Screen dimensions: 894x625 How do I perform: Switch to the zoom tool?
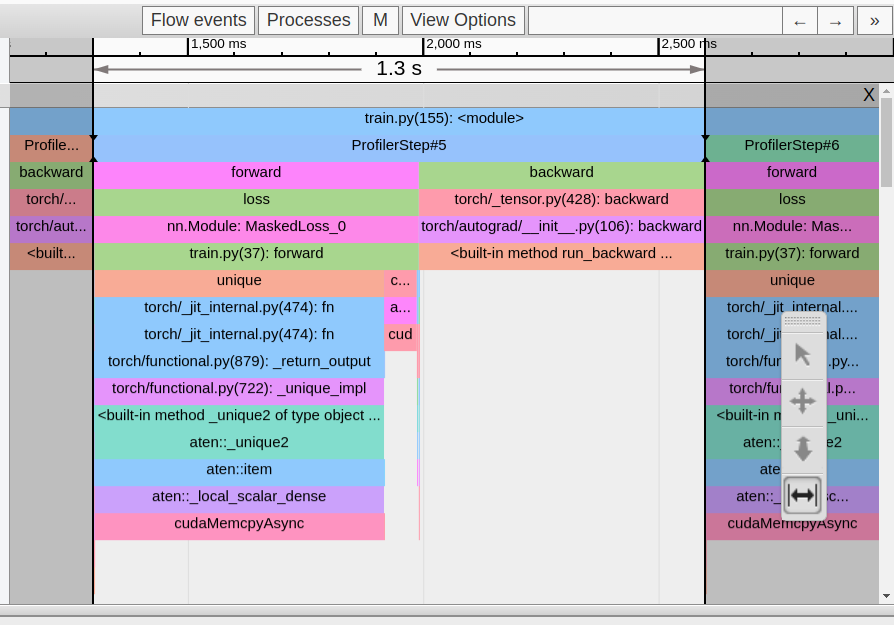point(802,448)
